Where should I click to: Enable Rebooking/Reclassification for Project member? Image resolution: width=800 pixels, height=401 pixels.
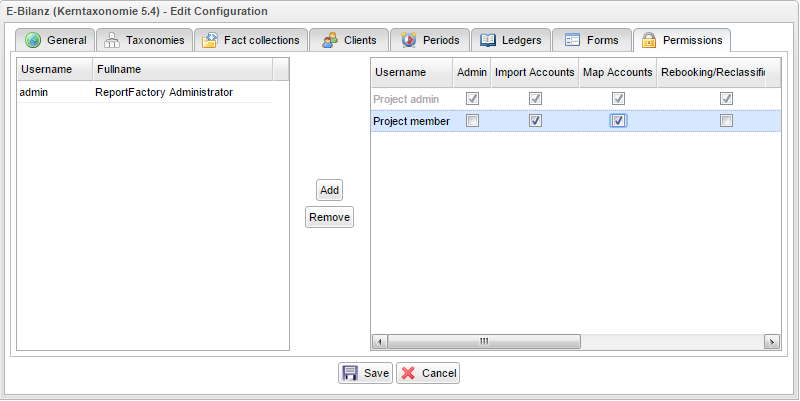coord(727,121)
